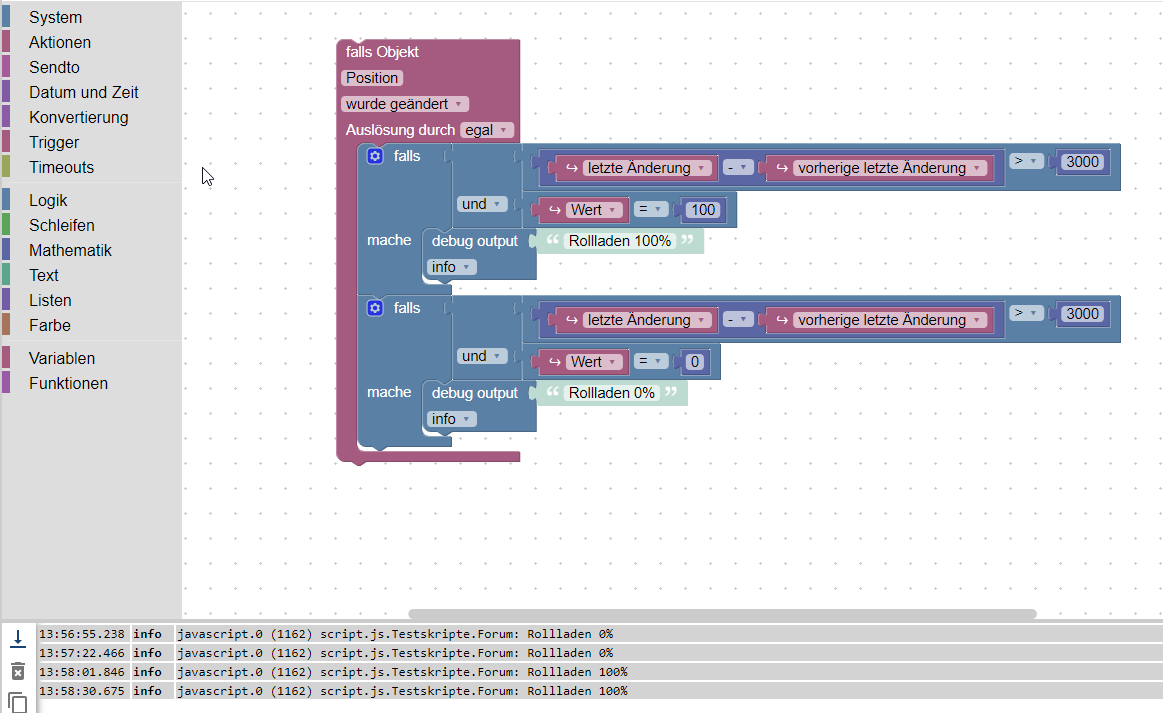The height and width of the screenshot is (713, 1163).
Task: Open the Aktionen block category
Action: coord(60,42)
